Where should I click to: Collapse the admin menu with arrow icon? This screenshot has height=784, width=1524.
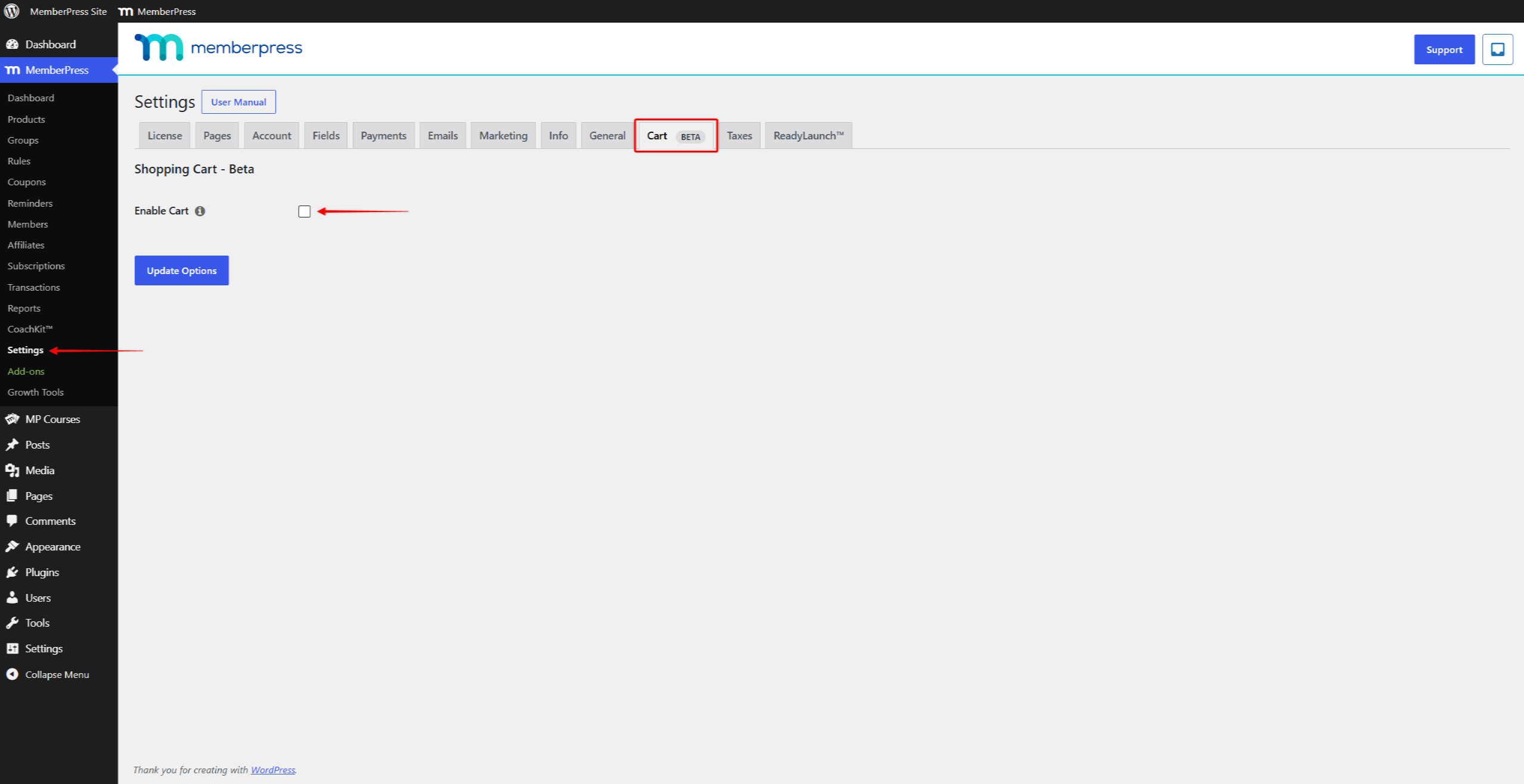pos(12,674)
